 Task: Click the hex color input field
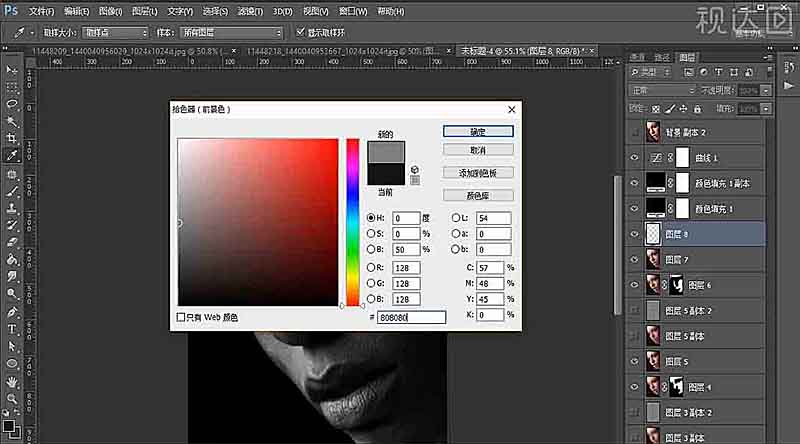411,317
